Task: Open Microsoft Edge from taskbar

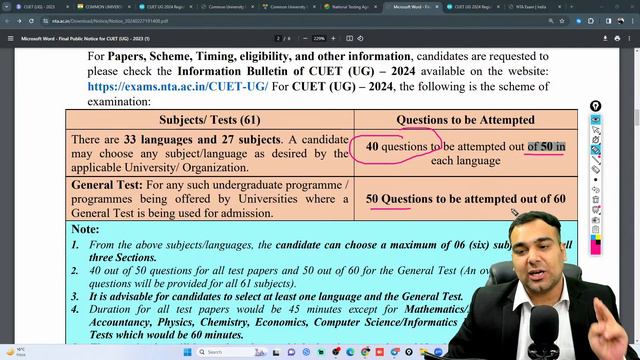Action: (350, 352)
